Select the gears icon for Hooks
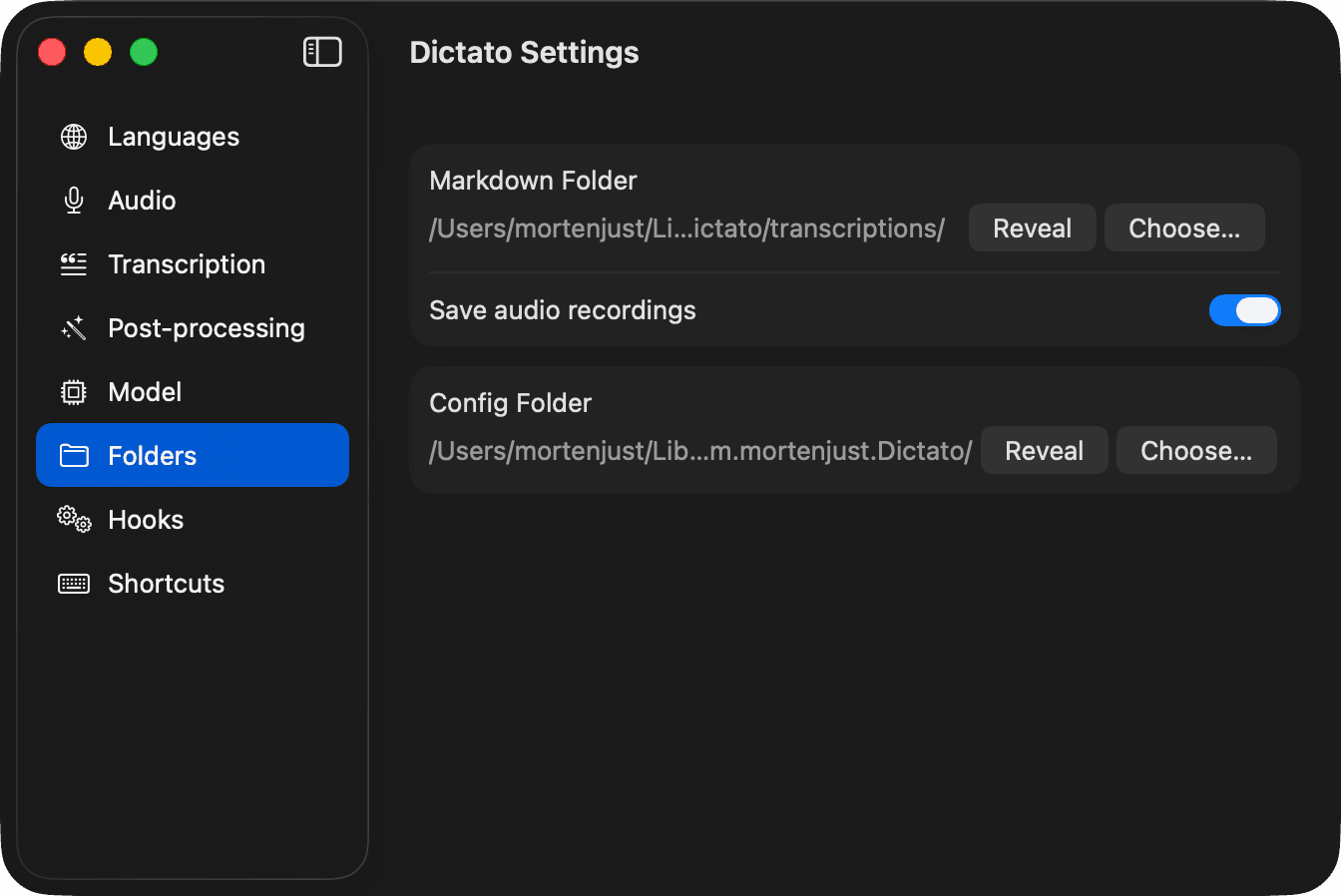This screenshot has width=1341, height=896. 73,519
